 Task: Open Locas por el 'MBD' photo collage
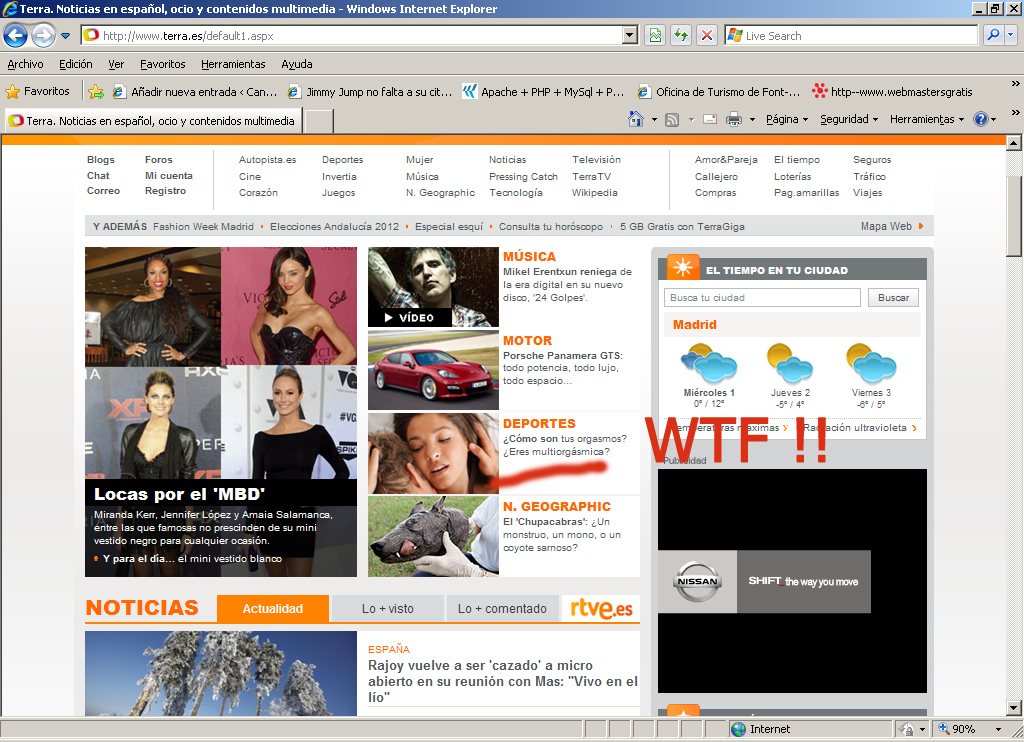click(x=221, y=411)
